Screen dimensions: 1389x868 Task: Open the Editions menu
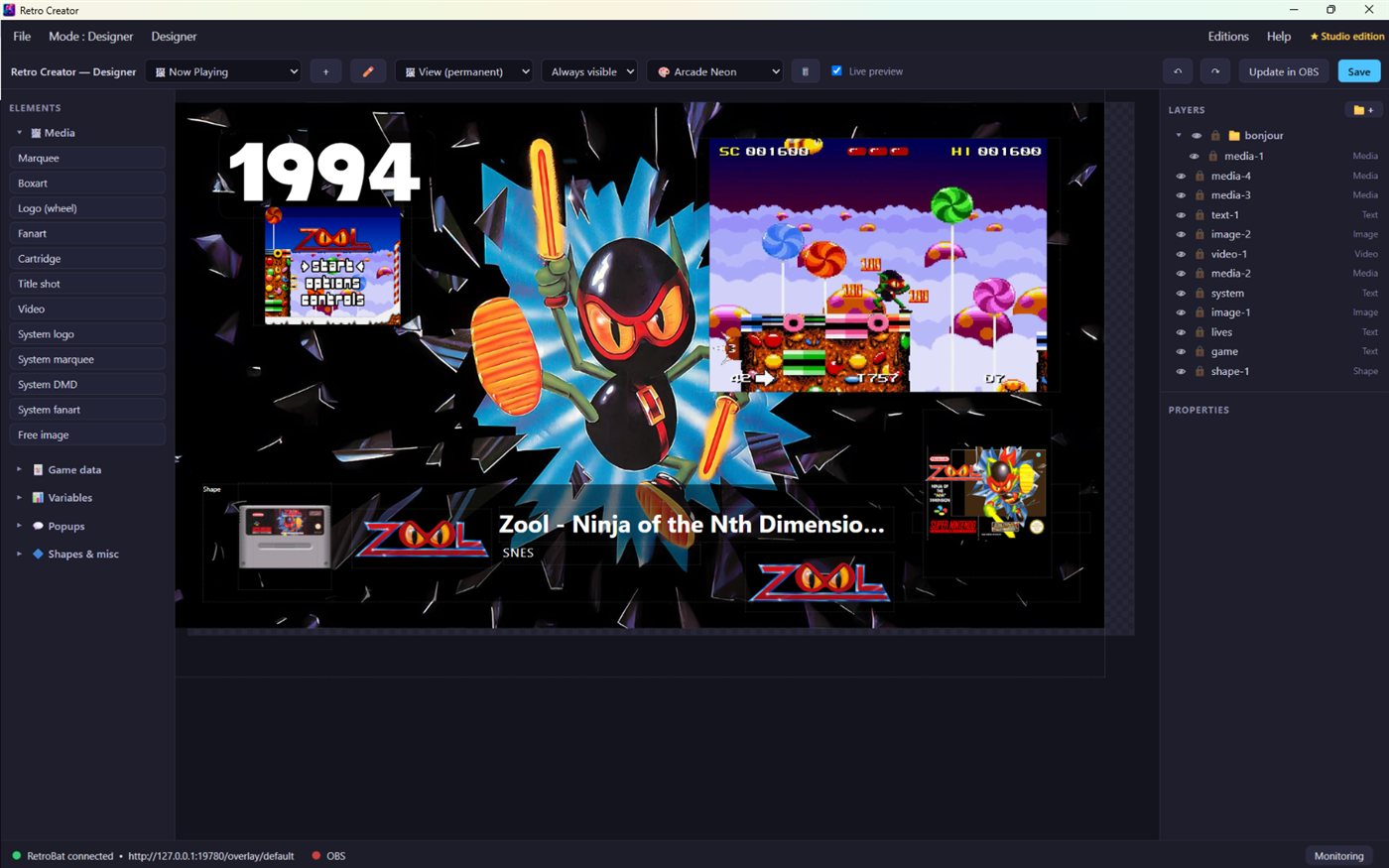pyautogui.click(x=1228, y=37)
